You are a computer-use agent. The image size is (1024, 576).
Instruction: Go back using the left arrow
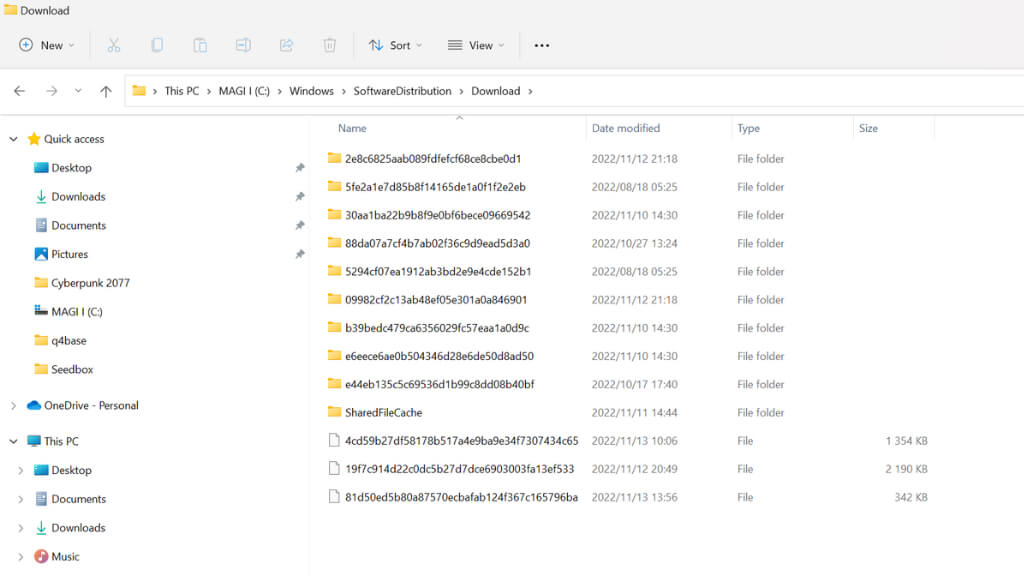(x=19, y=91)
